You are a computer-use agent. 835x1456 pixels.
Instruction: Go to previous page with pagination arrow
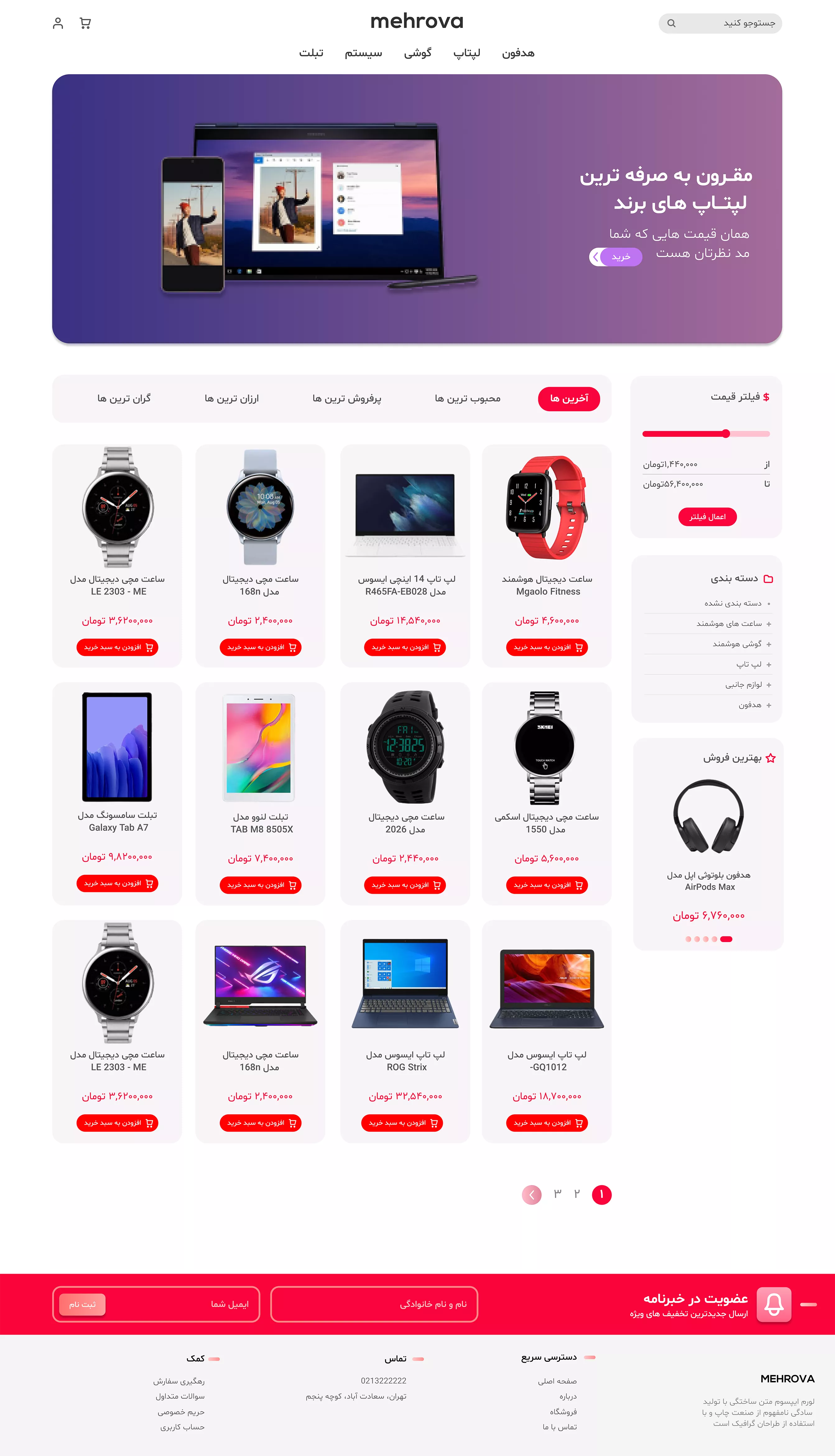[x=531, y=1194]
